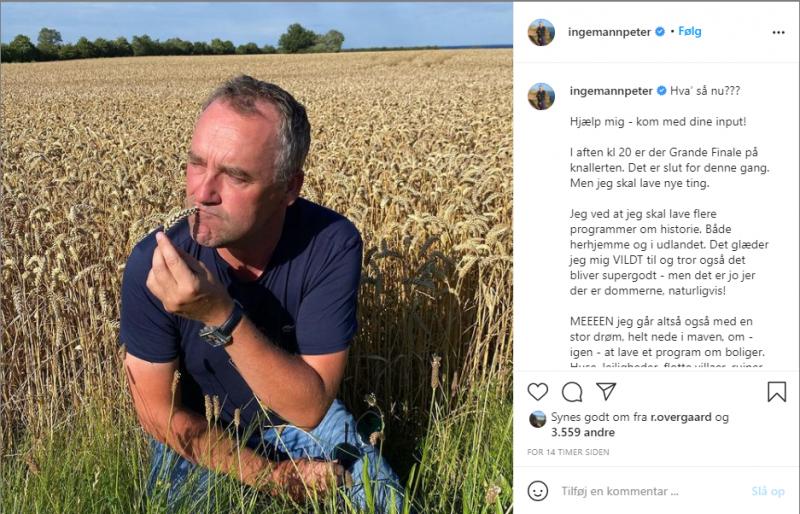The width and height of the screenshot is (800, 514).
Task: Click the Følg follow button
Action: pyautogui.click(x=690, y=32)
